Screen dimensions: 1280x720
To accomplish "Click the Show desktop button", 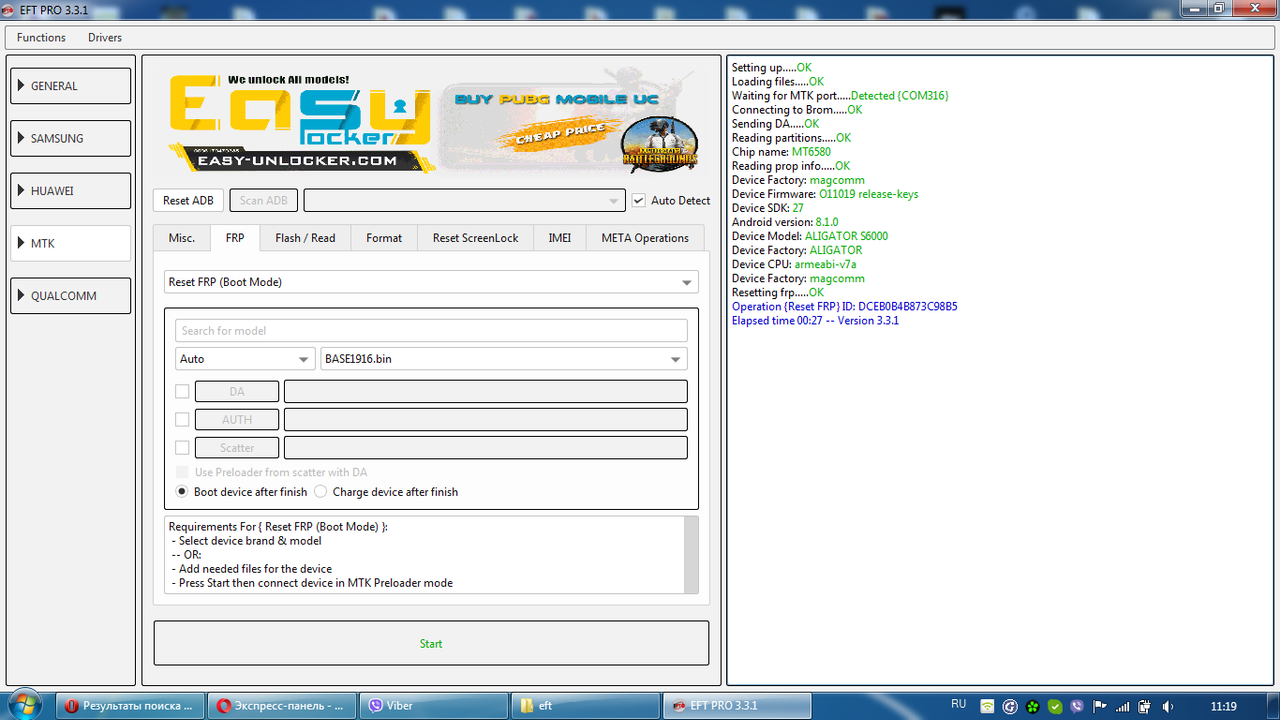I will click(1272, 705).
